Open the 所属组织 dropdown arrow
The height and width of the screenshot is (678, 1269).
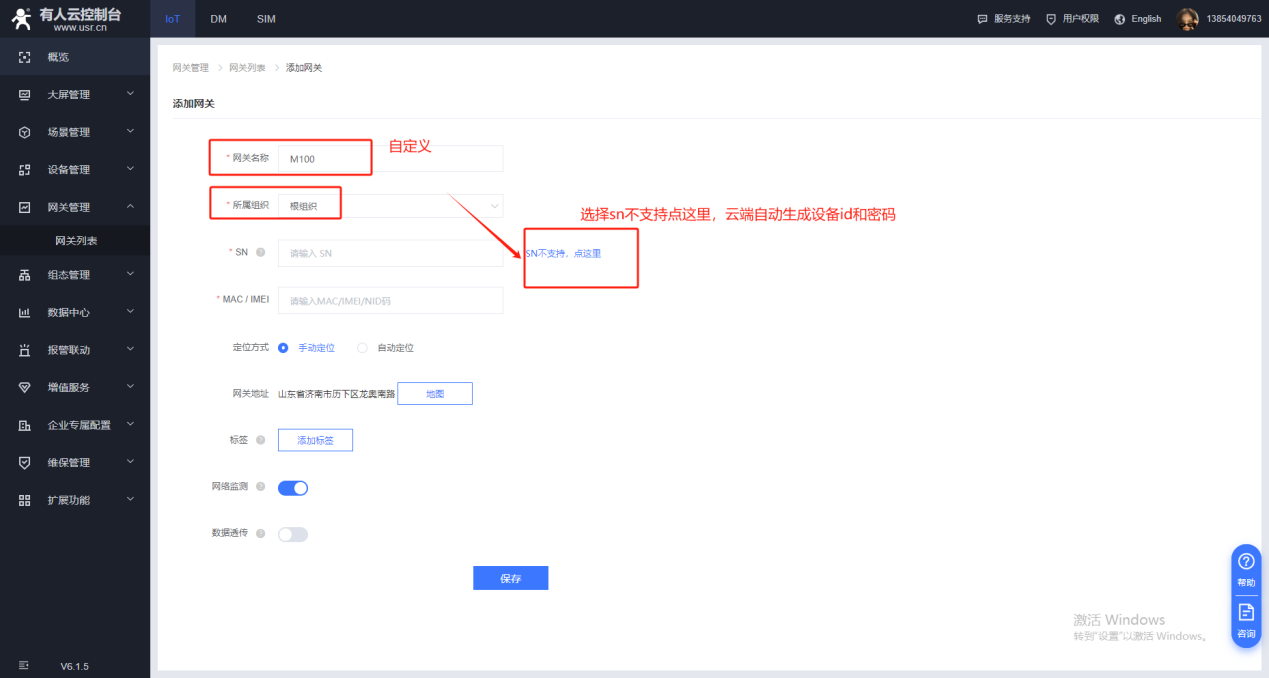click(x=494, y=206)
